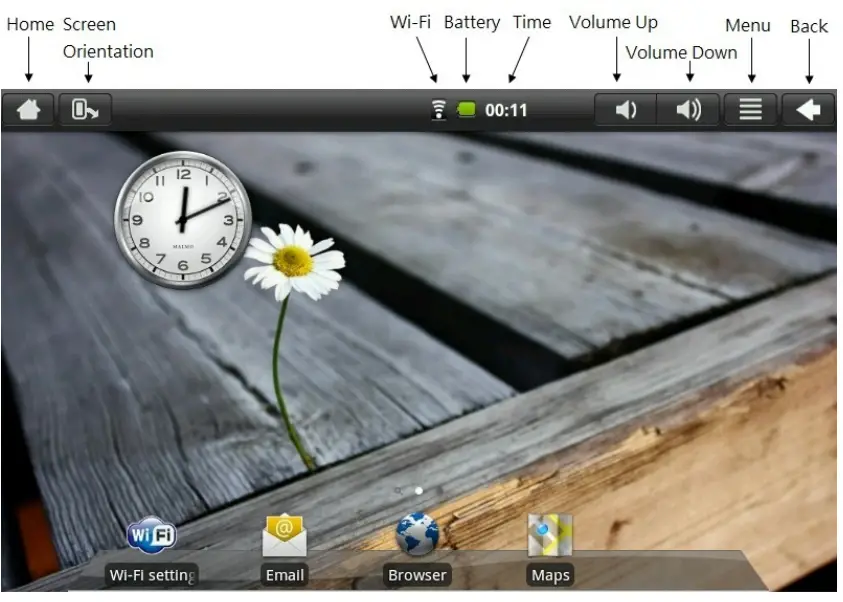
Task: Tap the Browser label
Action: (x=417, y=575)
